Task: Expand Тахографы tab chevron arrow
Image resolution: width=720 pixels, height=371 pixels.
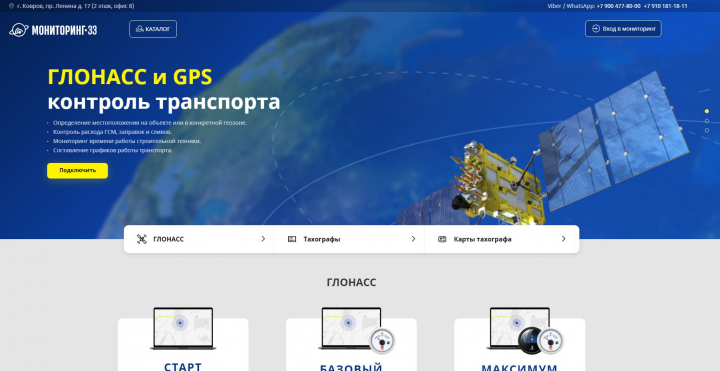Action: (413, 239)
